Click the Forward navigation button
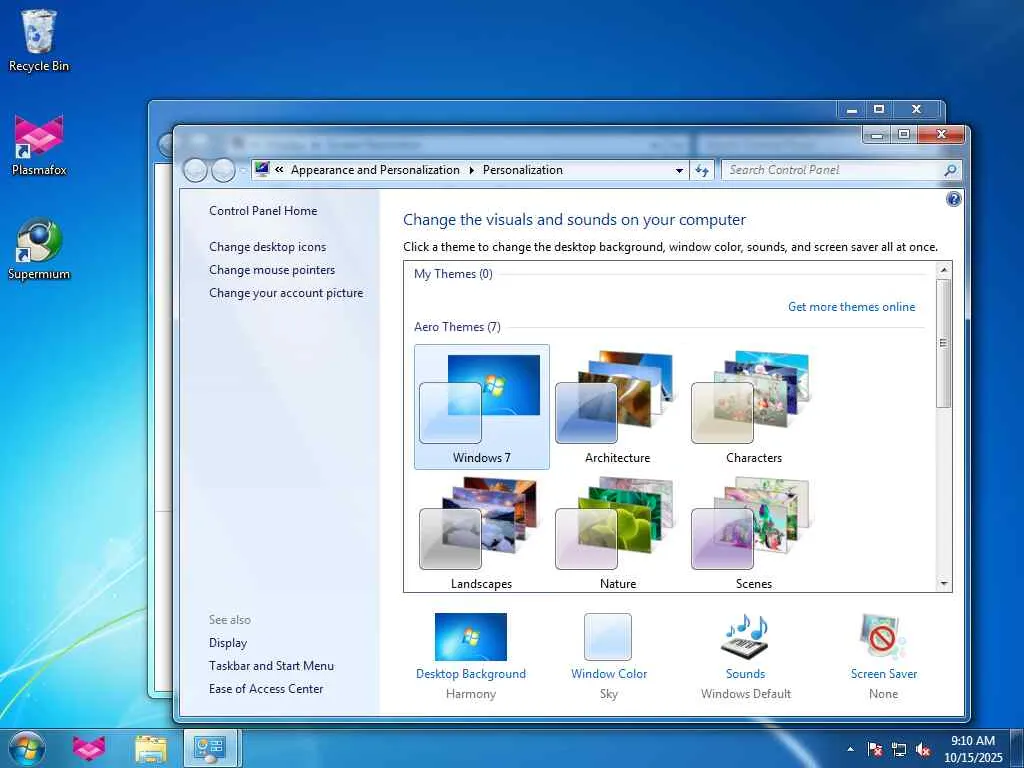1024x768 pixels. point(223,170)
